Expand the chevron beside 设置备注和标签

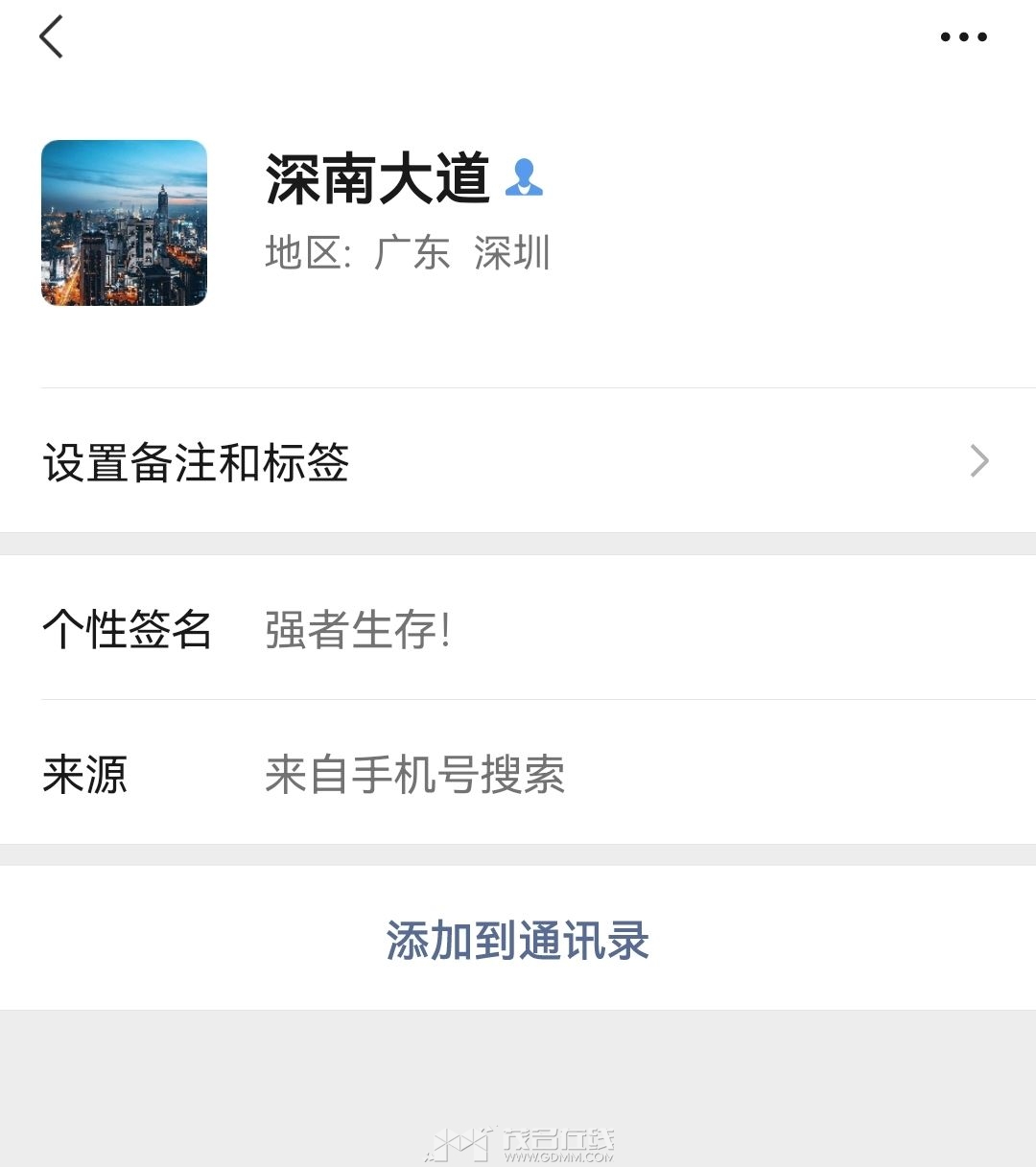coord(979,461)
